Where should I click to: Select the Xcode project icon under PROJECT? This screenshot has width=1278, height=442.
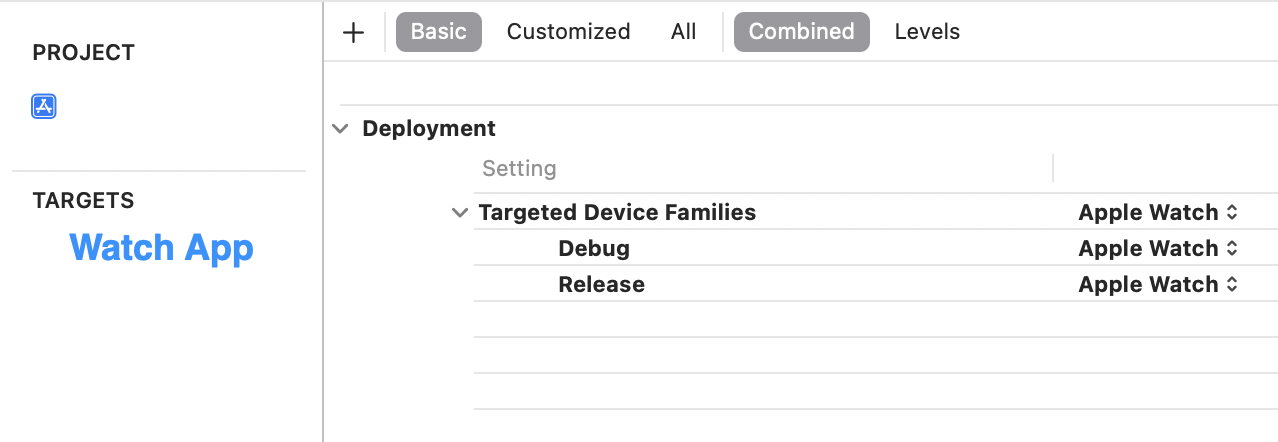tap(44, 107)
